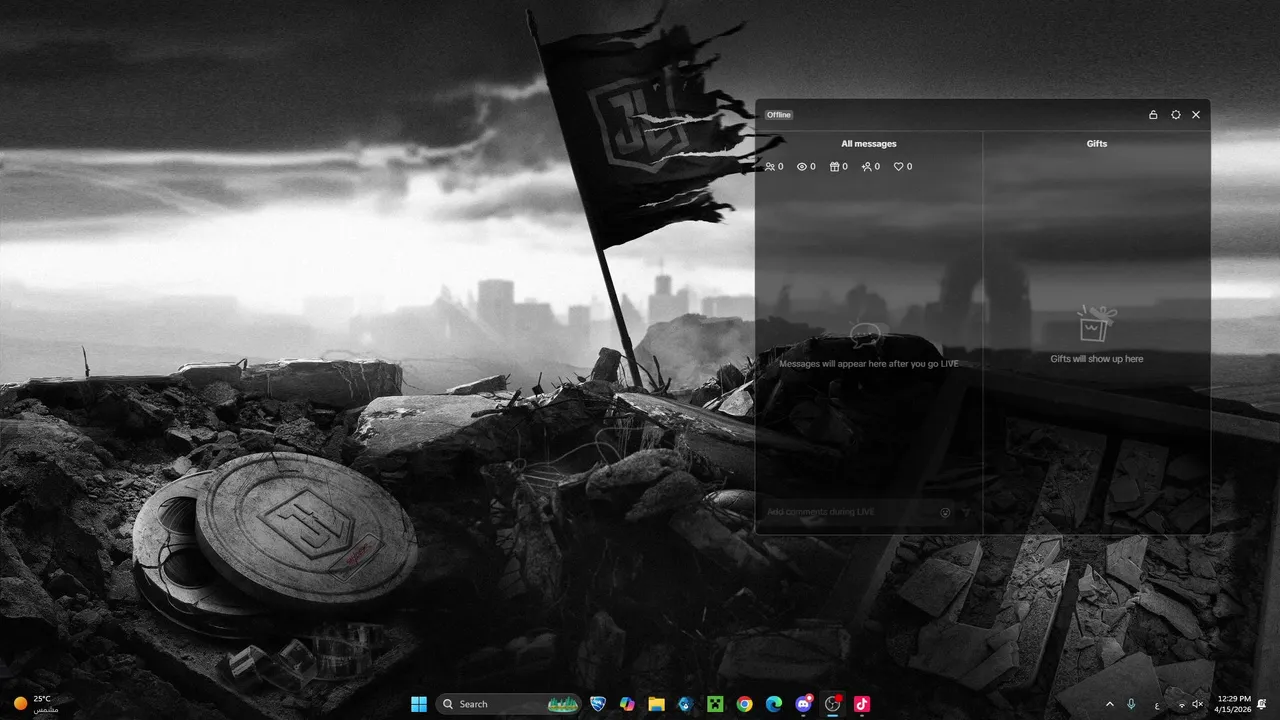The width and height of the screenshot is (1280, 720).
Task: Open File Explorer from the taskbar
Action: 656,704
